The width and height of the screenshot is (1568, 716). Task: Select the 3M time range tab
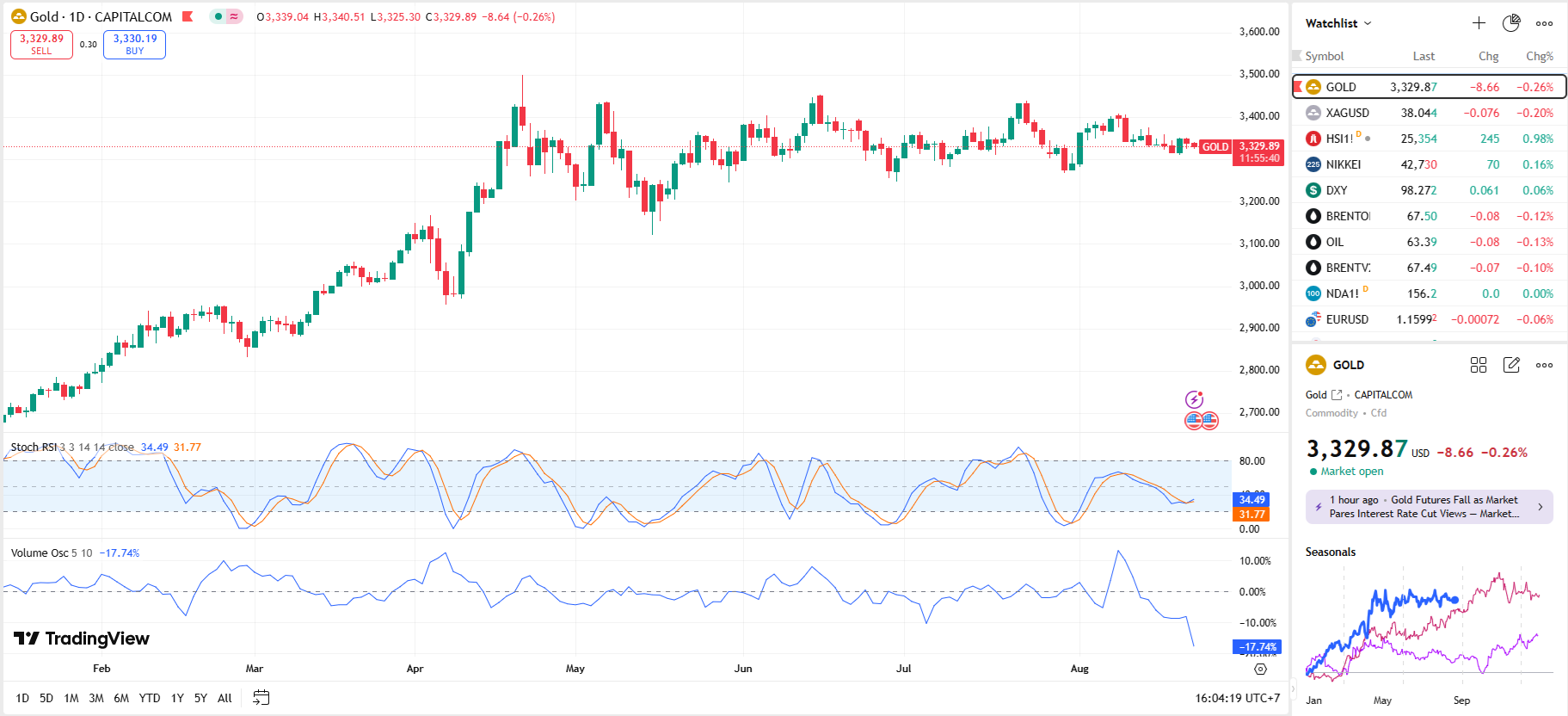tap(96, 698)
